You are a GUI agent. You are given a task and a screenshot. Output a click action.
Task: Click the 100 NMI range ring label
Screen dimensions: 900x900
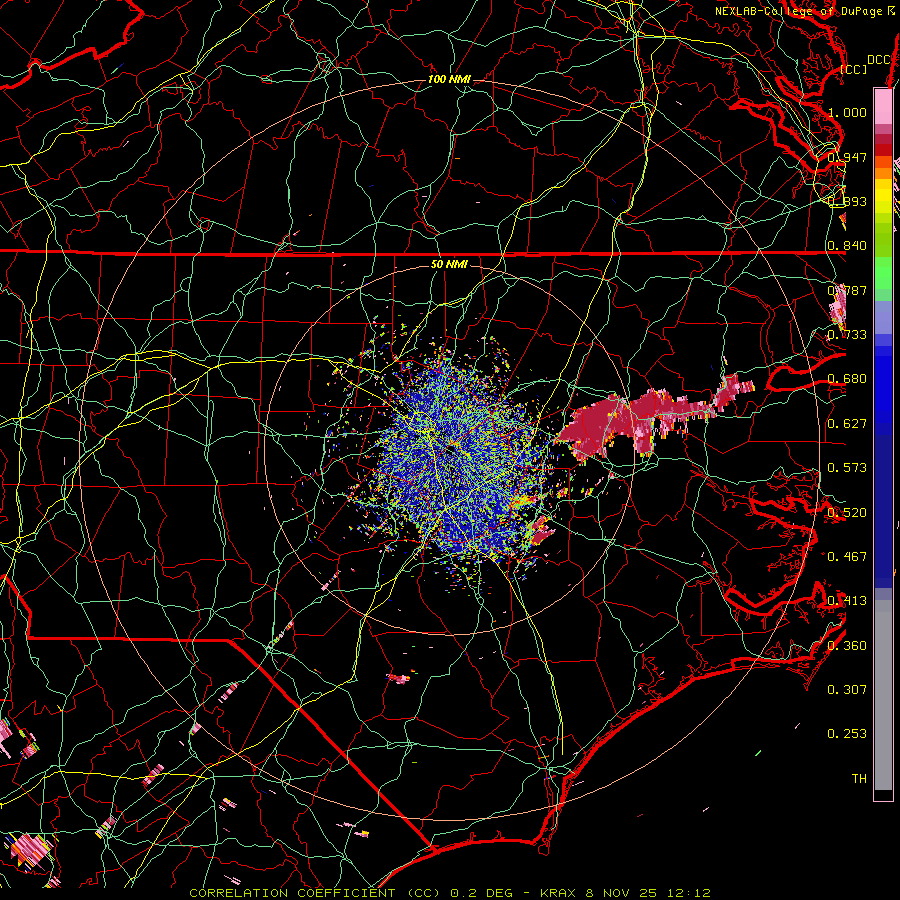pos(449,79)
